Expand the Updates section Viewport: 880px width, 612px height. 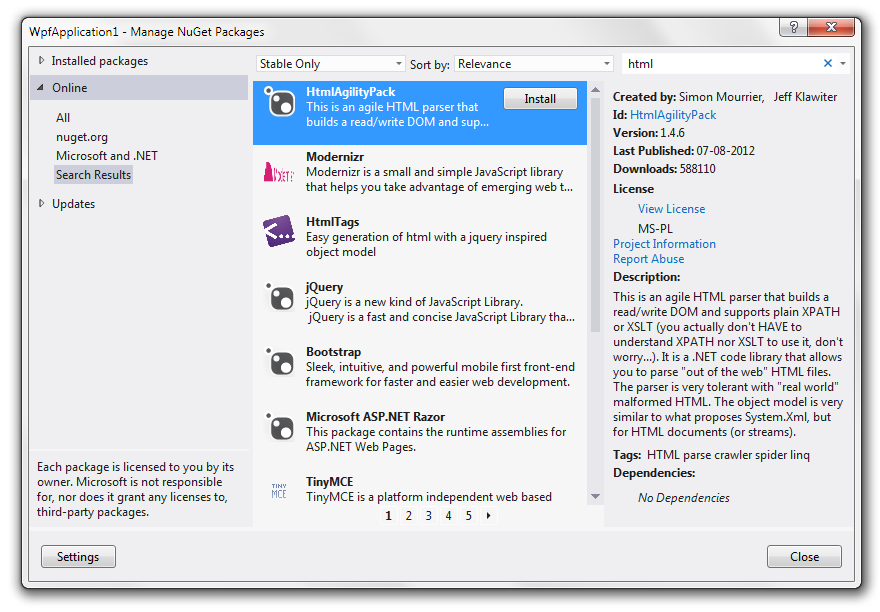[x=41, y=203]
